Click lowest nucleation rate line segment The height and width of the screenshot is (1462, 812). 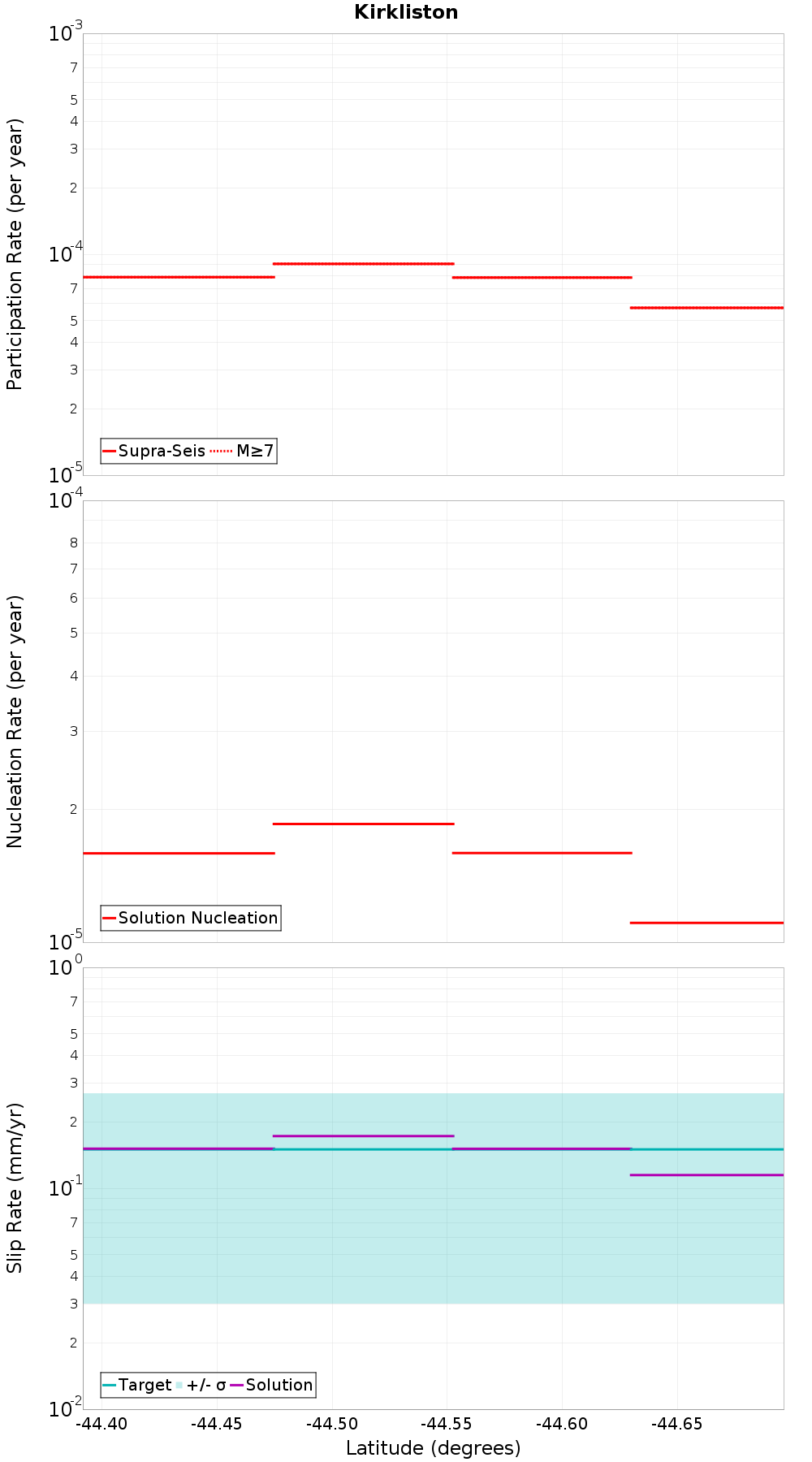[x=706, y=923]
